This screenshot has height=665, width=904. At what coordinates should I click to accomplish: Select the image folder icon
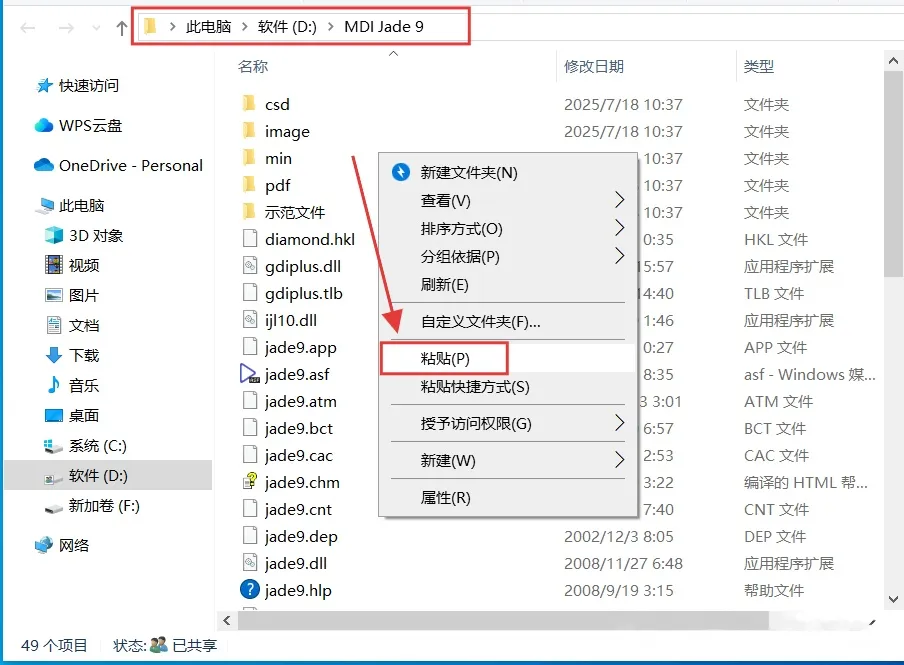tap(249, 130)
